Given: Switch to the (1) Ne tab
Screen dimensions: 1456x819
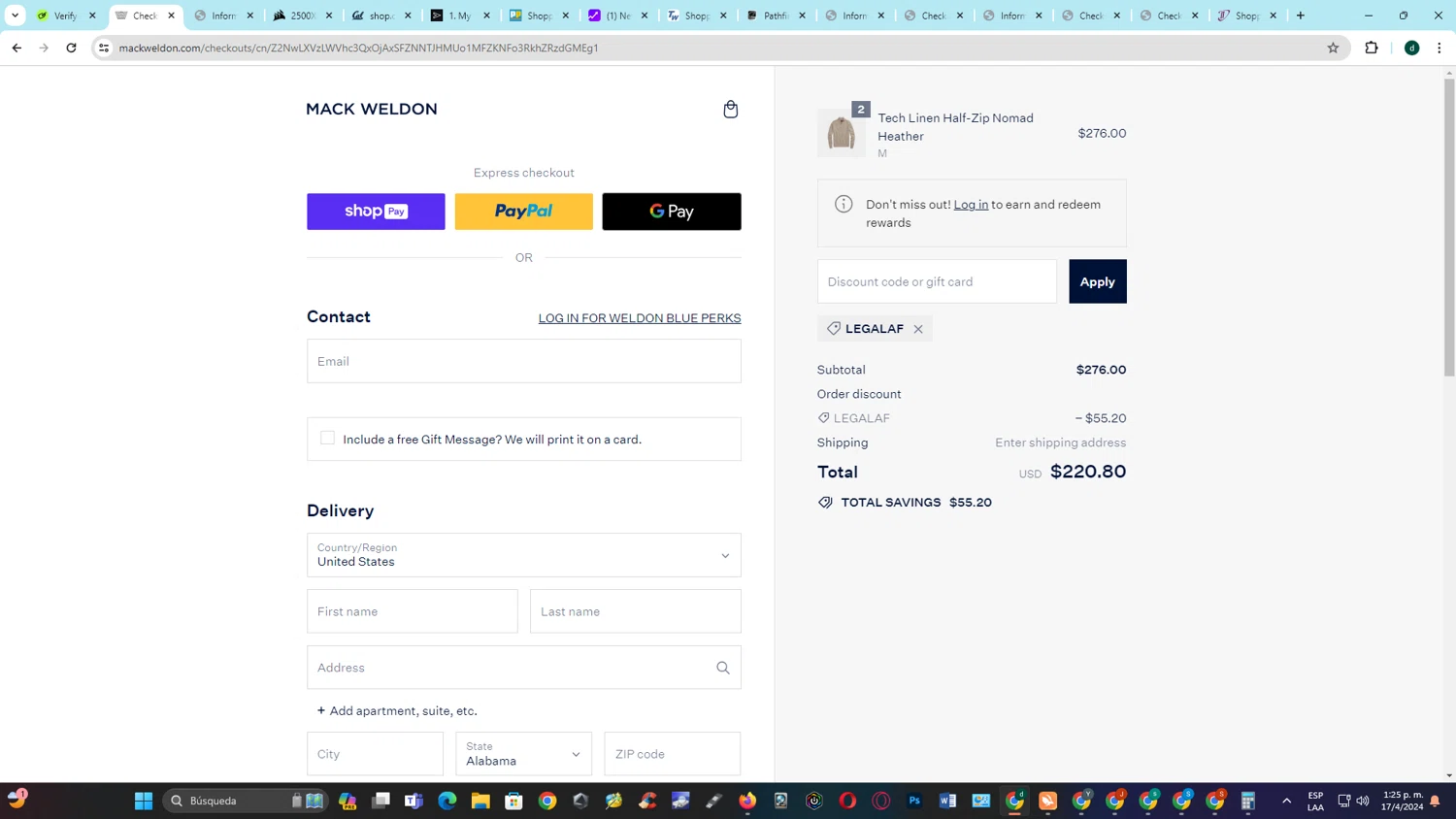Looking at the screenshot, I should pos(618,16).
